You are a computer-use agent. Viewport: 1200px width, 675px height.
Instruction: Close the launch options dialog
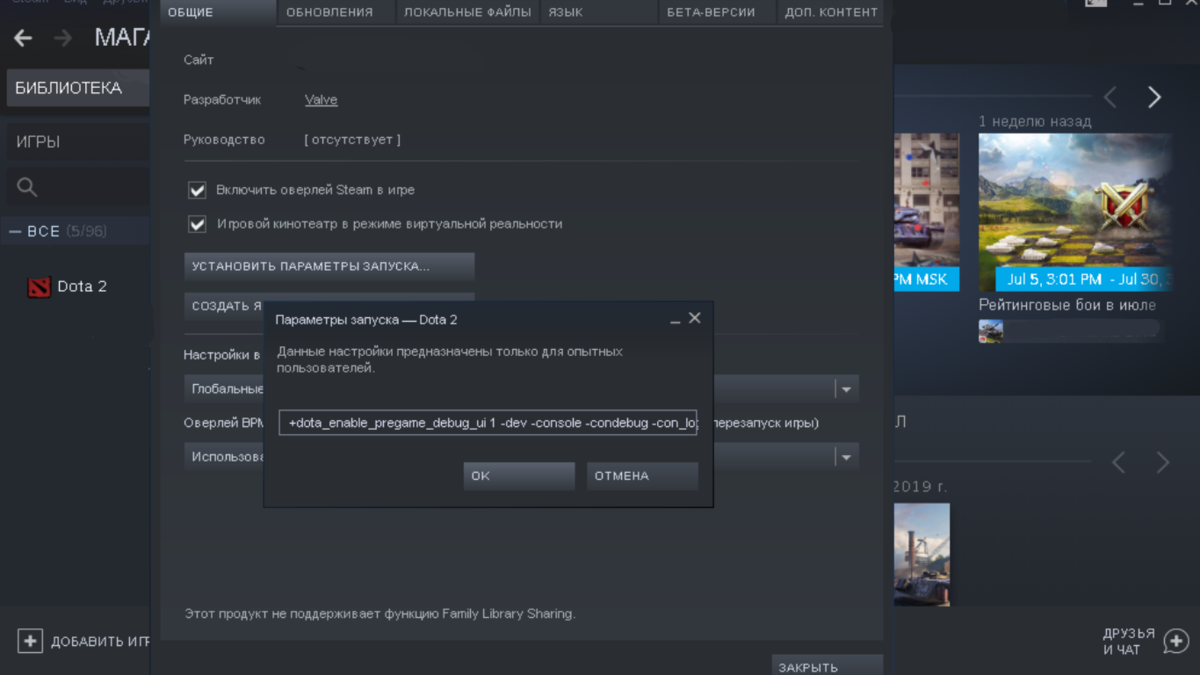(695, 318)
